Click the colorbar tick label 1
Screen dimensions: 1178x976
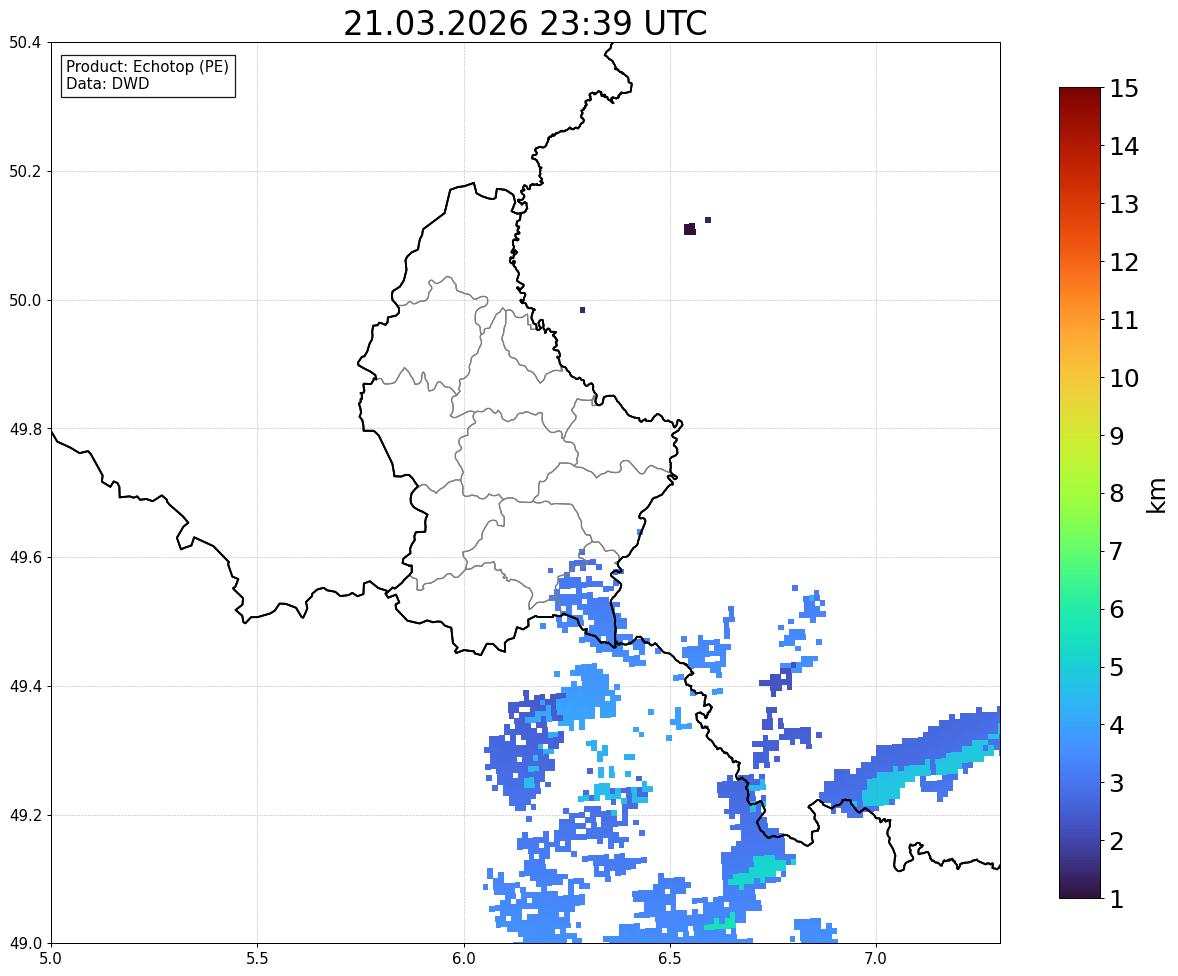click(x=1117, y=899)
